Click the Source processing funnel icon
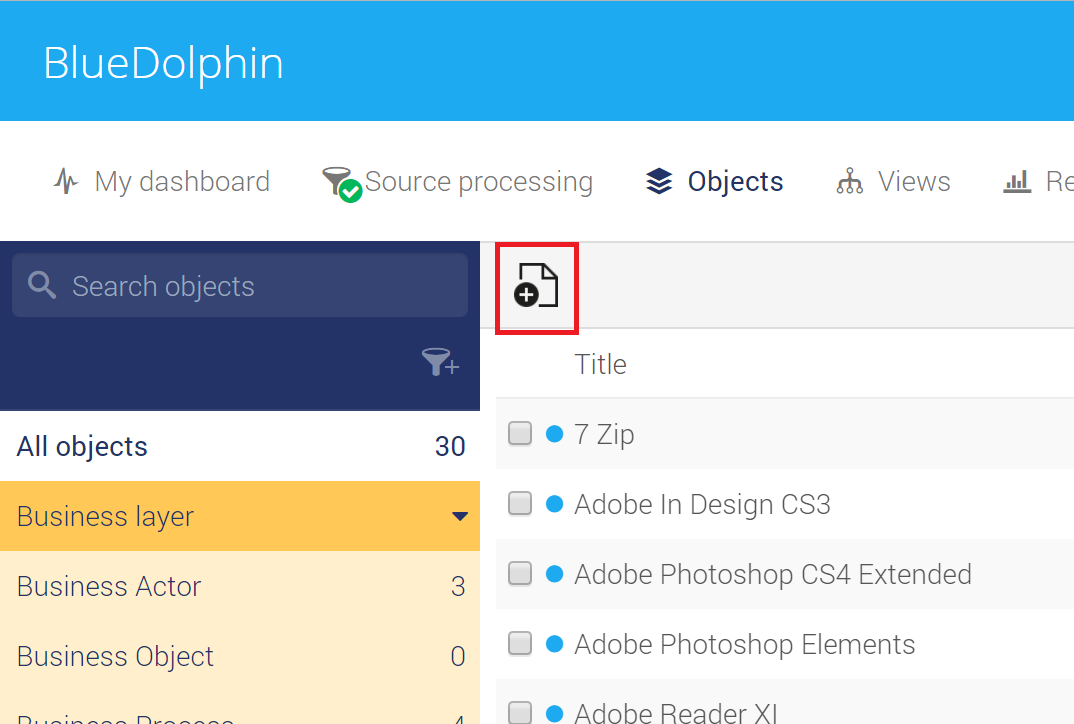Image resolution: width=1074 pixels, height=724 pixels. 342,184
